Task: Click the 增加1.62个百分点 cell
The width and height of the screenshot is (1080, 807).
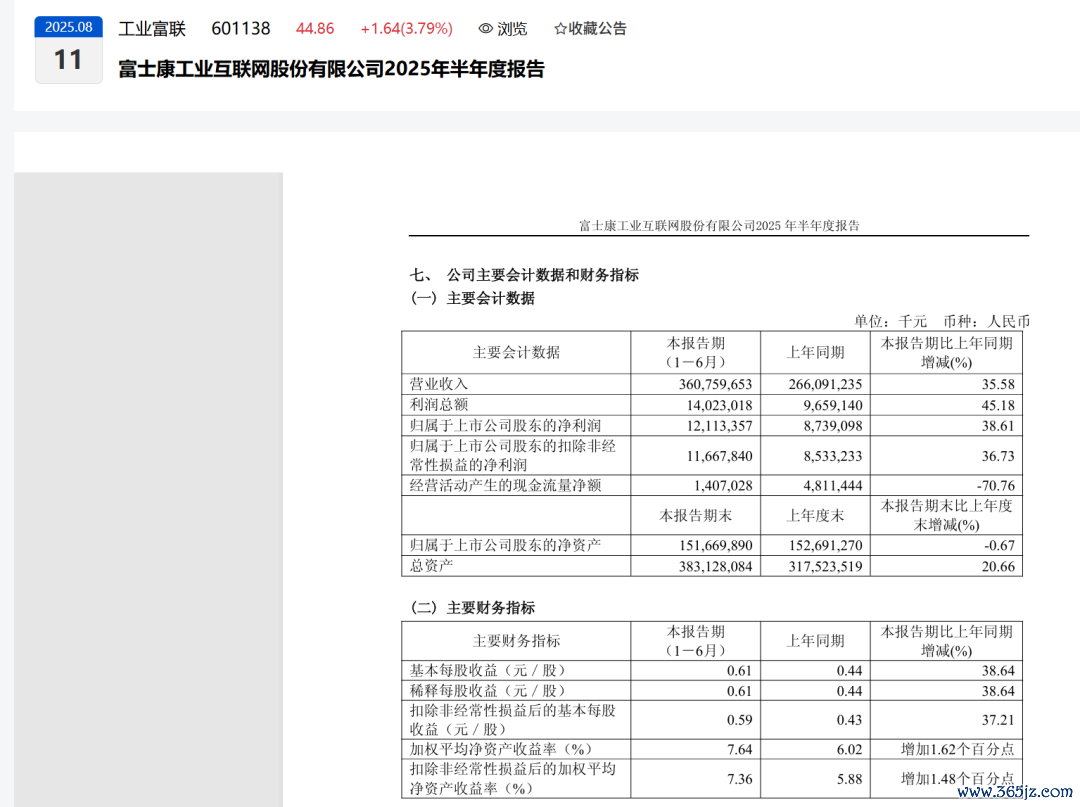Action: point(957,749)
